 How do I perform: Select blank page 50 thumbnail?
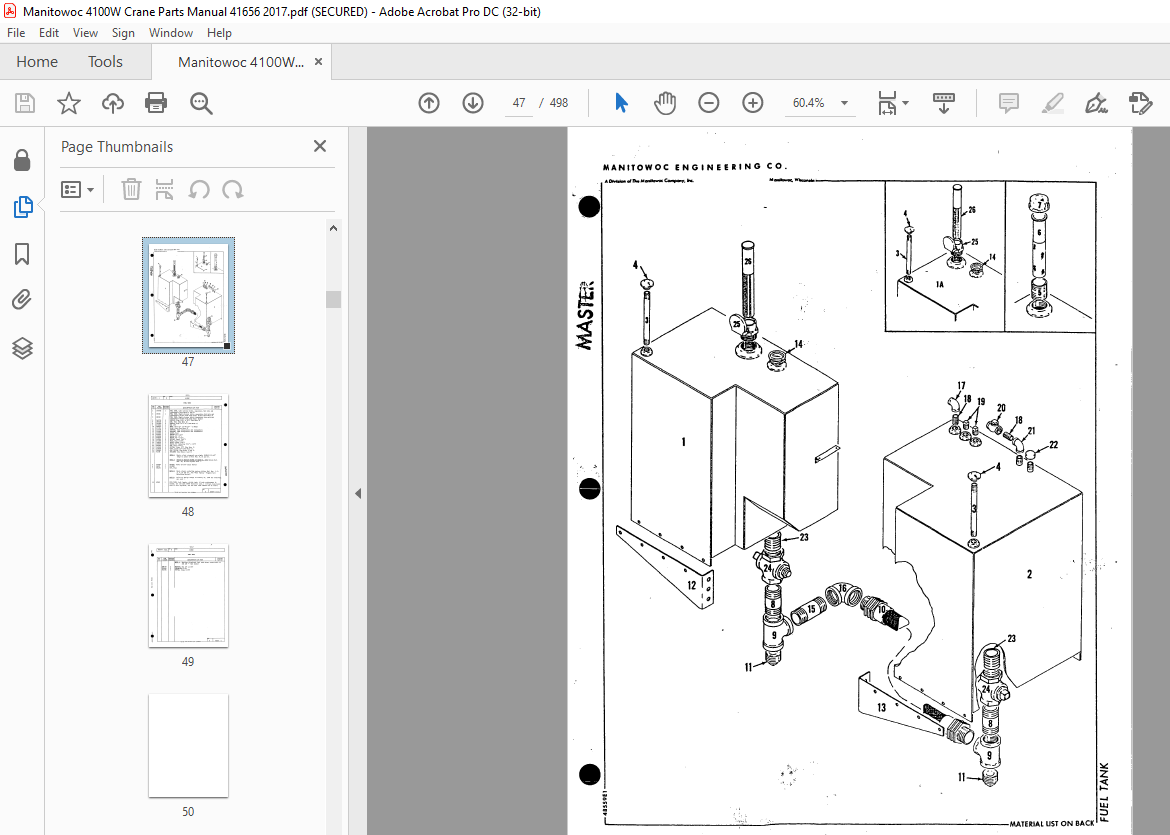188,746
